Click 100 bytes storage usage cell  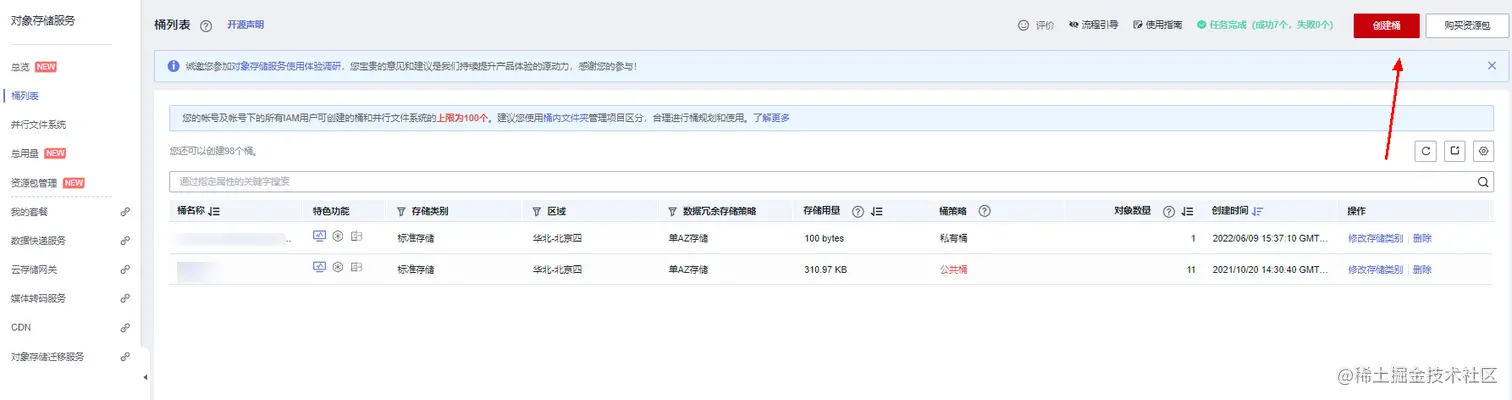pyautogui.click(x=824, y=239)
